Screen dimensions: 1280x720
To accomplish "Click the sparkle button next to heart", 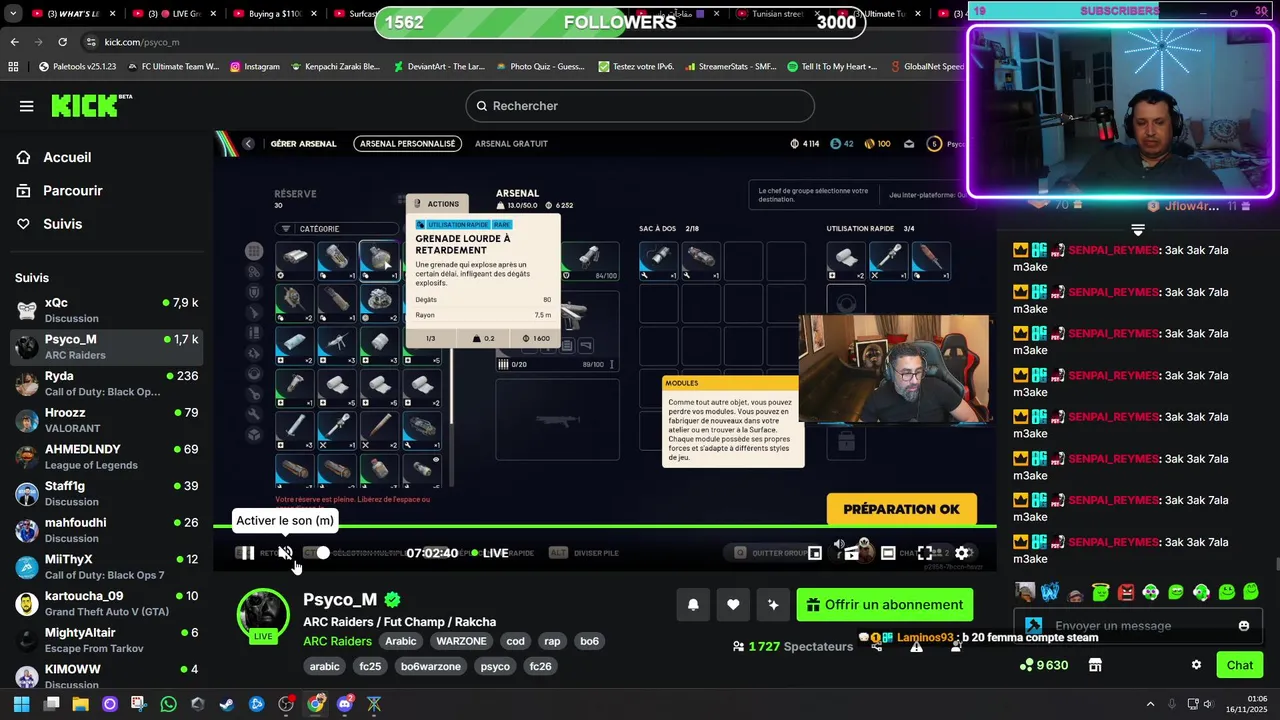I will coord(773,605).
